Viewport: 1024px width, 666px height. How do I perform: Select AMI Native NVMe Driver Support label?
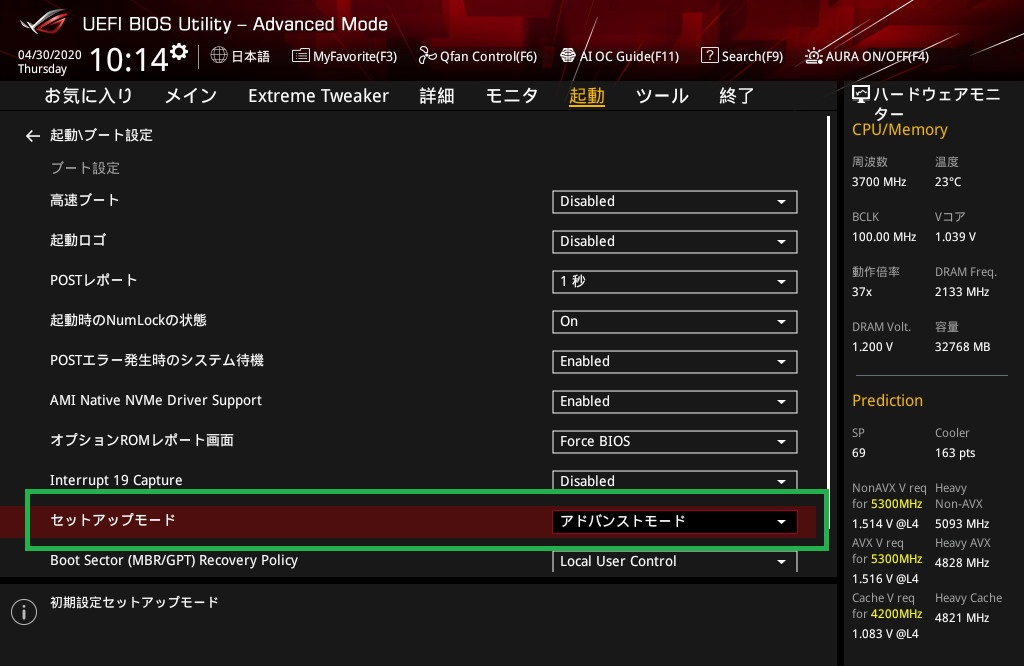tap(155, 400)
